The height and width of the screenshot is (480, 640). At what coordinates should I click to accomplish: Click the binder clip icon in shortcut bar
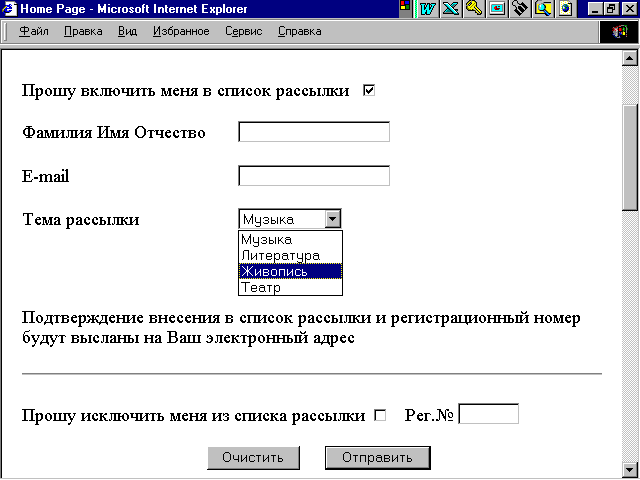point(520,9)
